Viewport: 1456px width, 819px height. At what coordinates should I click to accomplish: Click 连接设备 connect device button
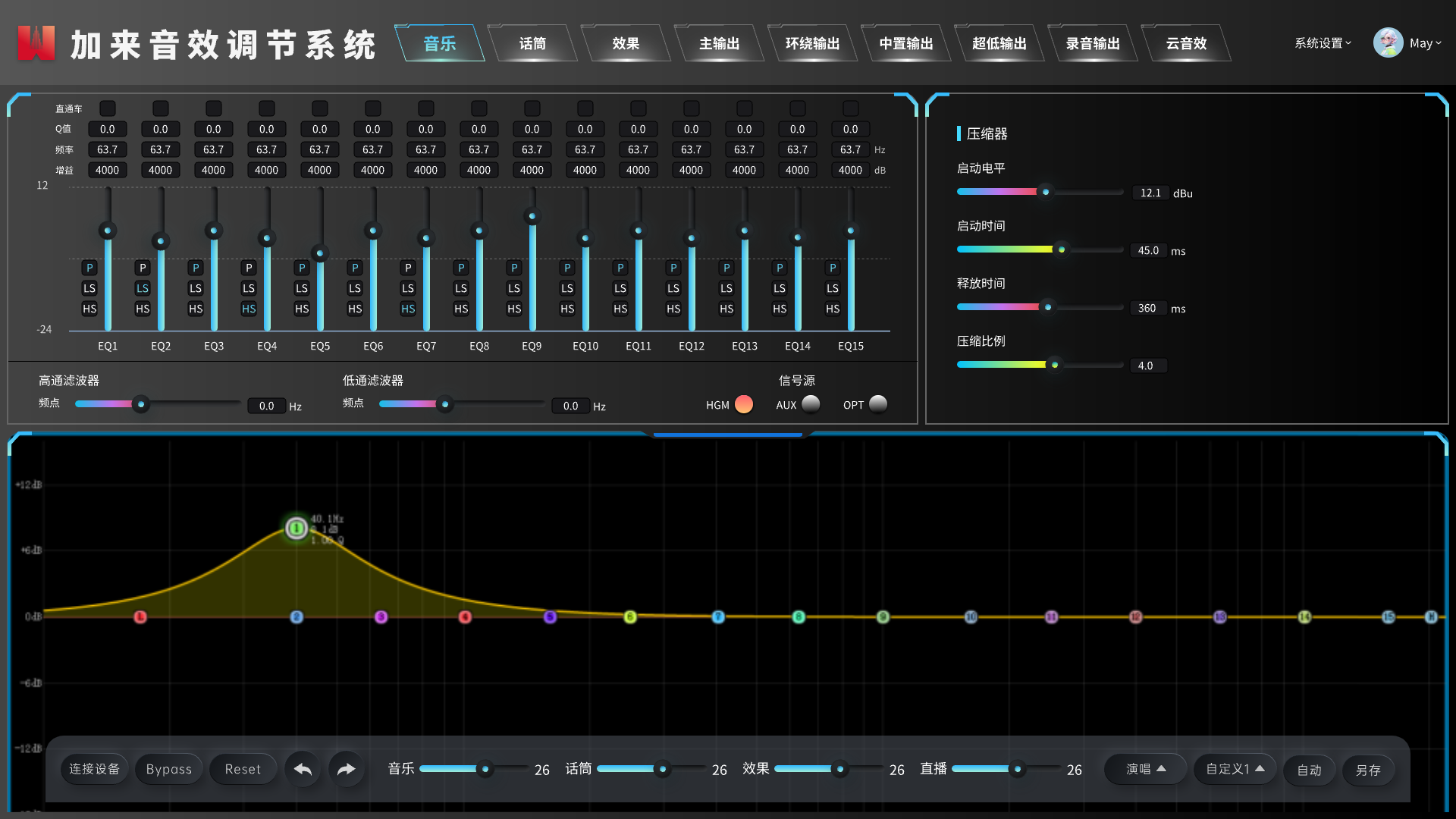click(94, 769)
